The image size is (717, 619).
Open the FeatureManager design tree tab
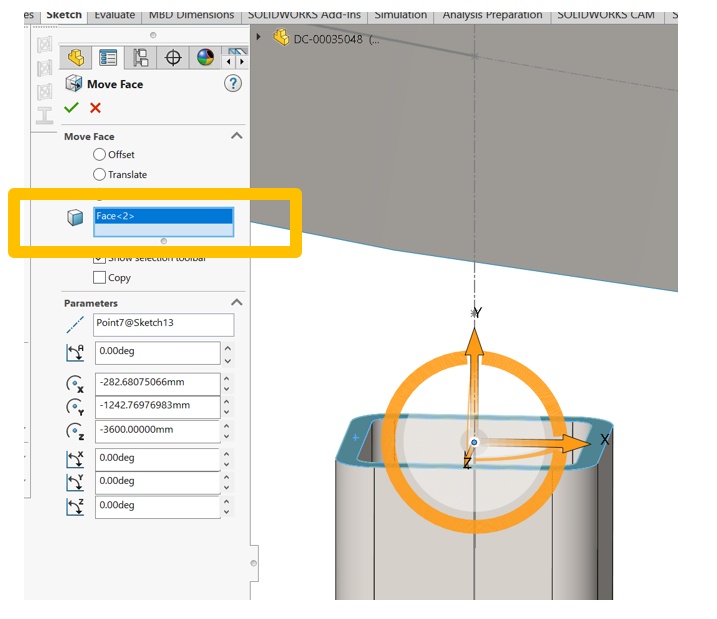tap(76, 58)
